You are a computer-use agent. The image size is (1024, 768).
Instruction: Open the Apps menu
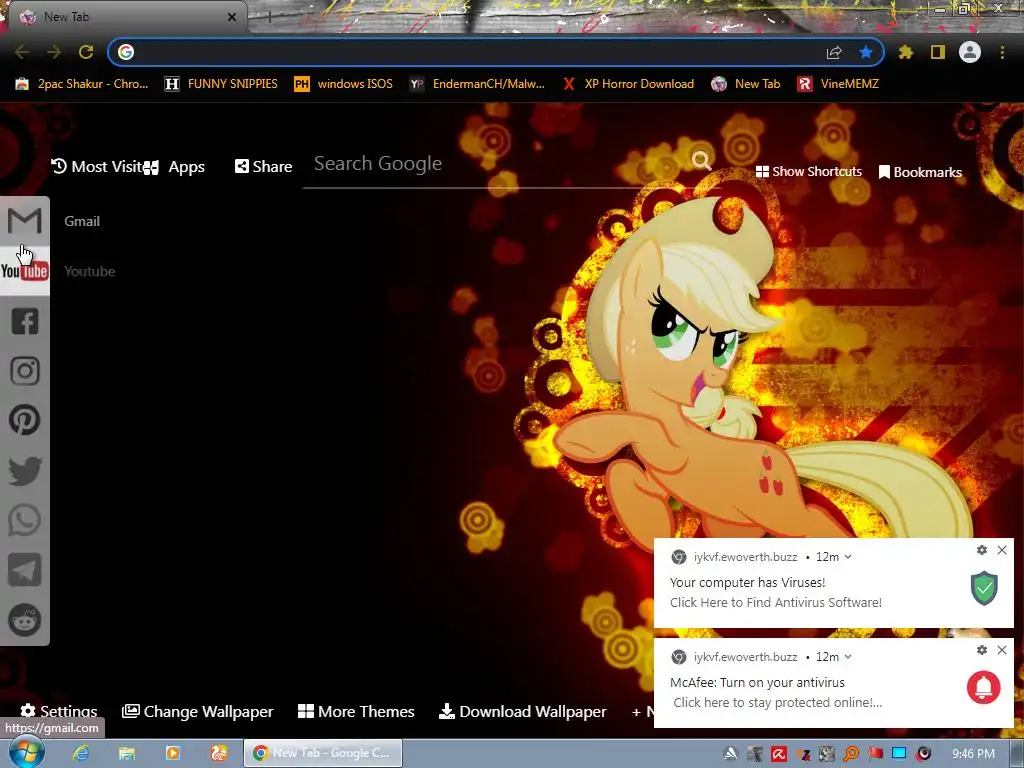coord(175,167)
